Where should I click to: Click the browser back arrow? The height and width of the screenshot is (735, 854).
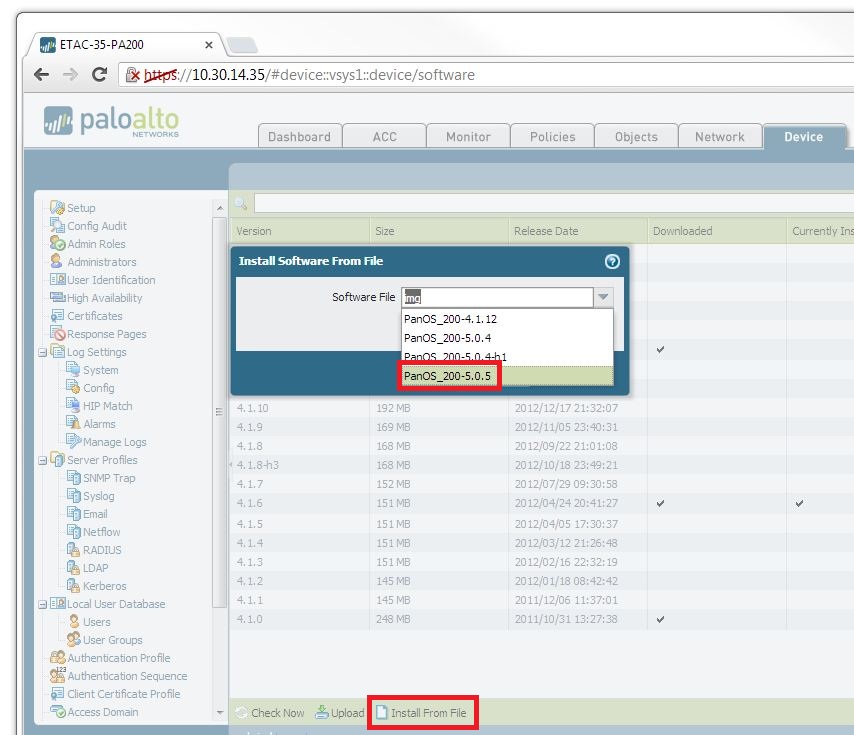pyautogui.click(x=42, y=75)
